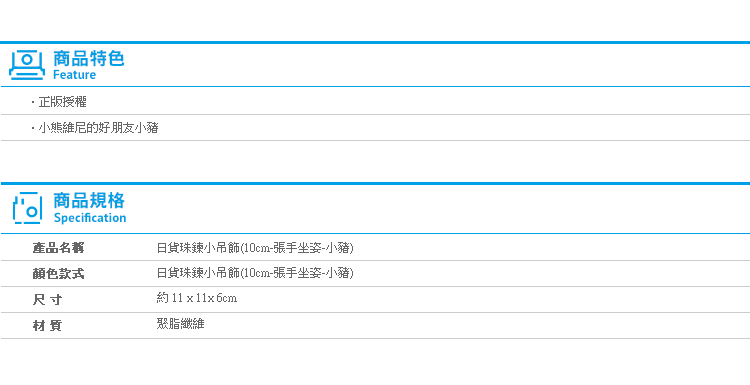This screenshot has height=385, width=750.
Task: Click the product specification section icon
Action: point(27,208)
